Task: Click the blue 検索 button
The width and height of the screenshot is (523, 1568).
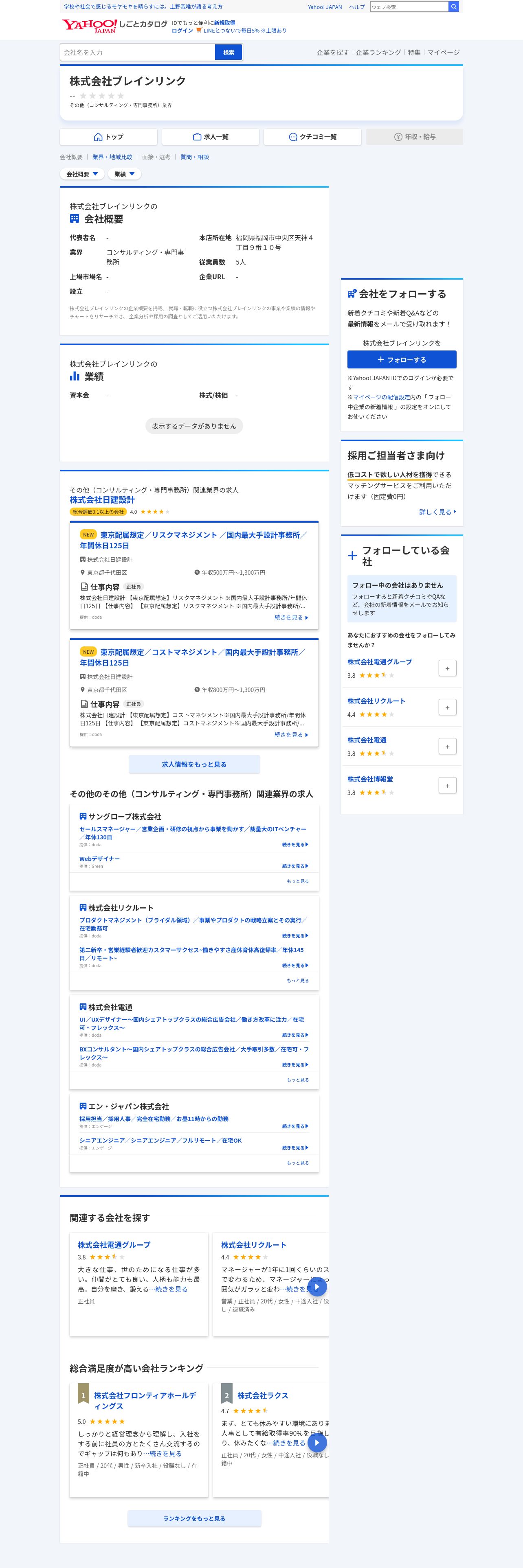Action: point(229,53)
